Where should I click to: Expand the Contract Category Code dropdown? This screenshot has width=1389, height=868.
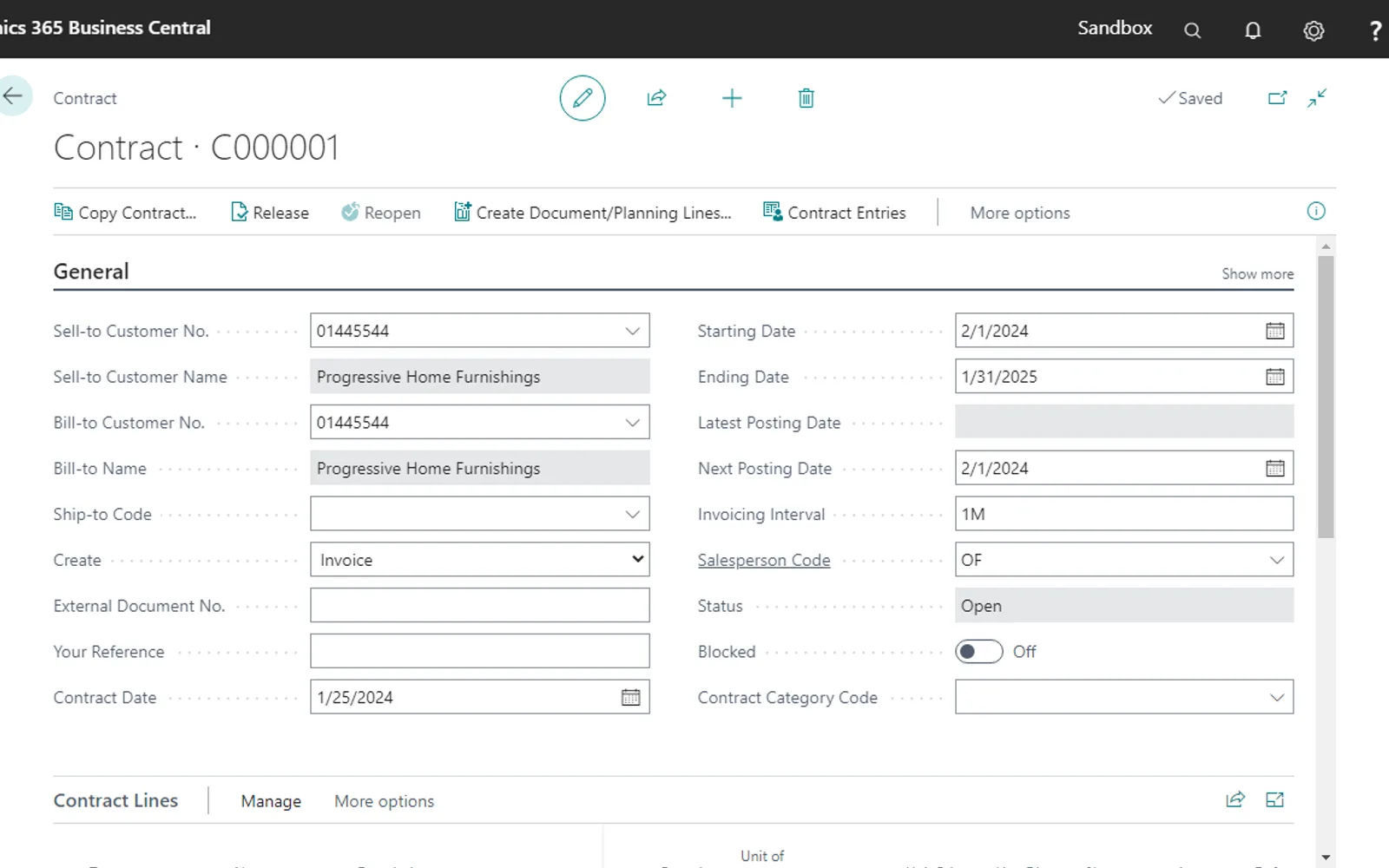click(1276, 697)
